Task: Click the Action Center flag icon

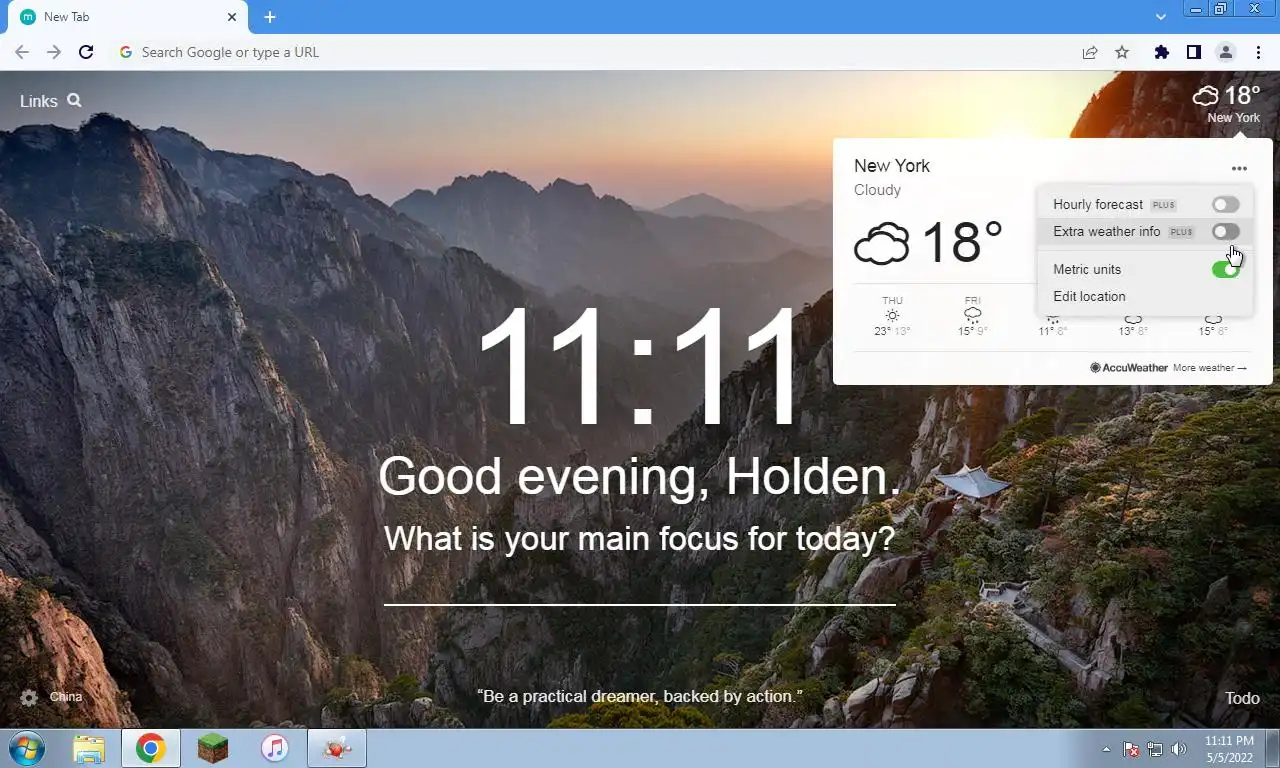Action: (1132, 749)
